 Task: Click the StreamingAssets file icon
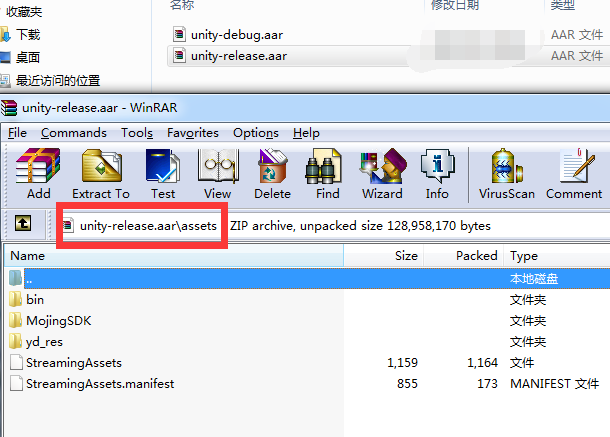[x=16, y=362]
